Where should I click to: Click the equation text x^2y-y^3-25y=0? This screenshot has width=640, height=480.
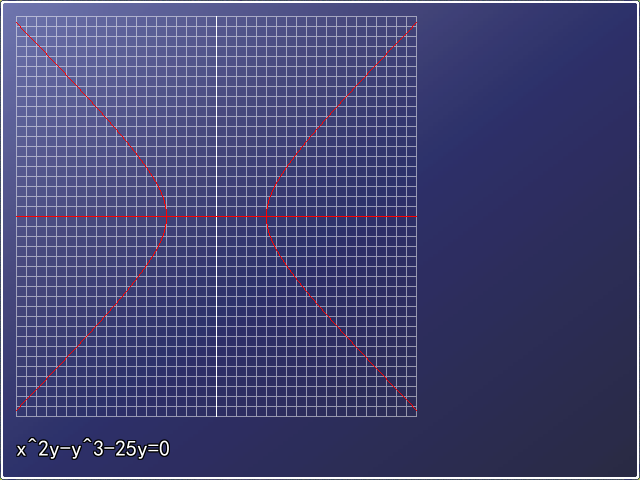click(x=93, y=449)
